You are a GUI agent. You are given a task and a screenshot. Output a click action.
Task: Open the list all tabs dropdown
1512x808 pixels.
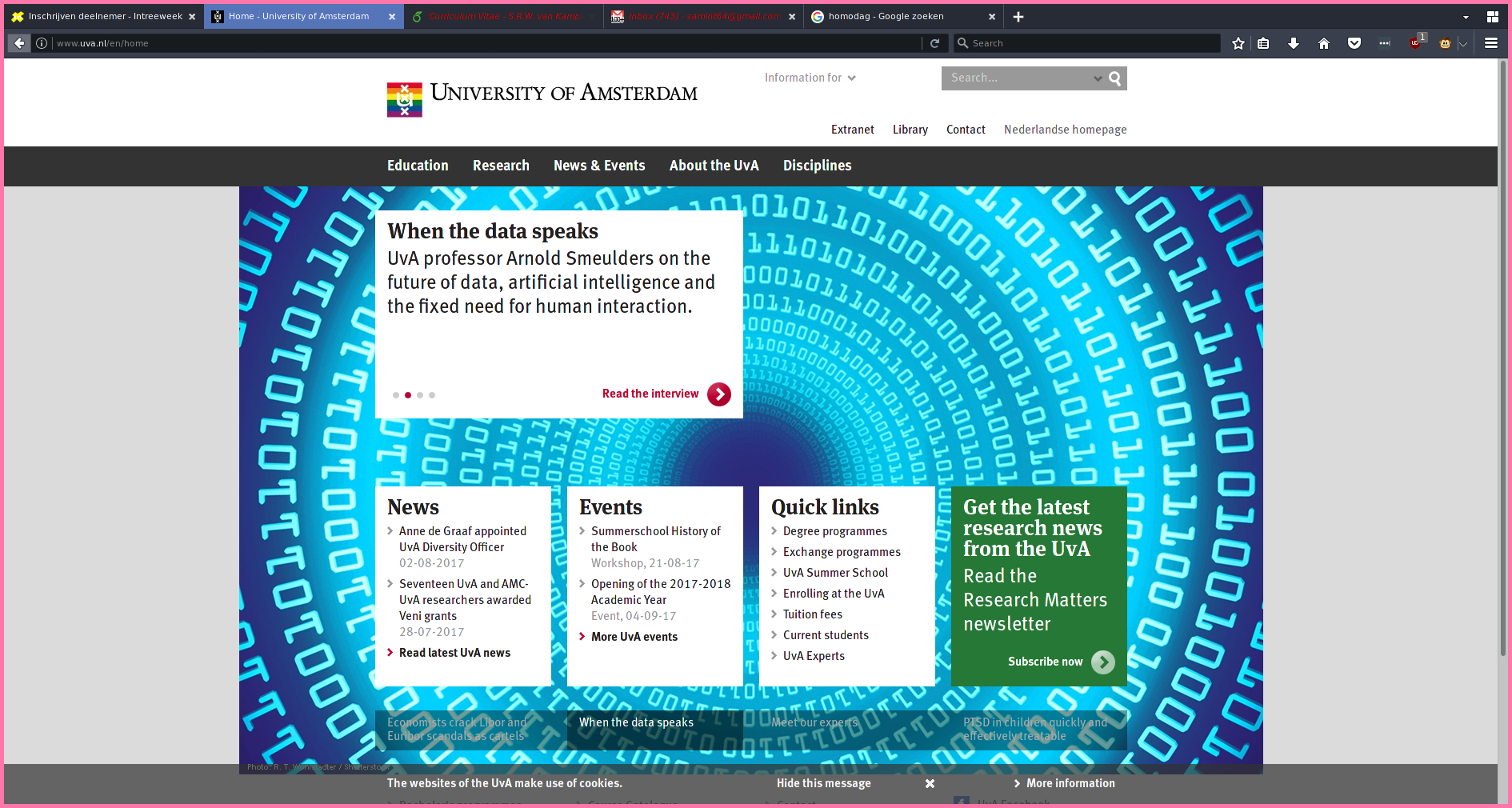coord(1466,17)
